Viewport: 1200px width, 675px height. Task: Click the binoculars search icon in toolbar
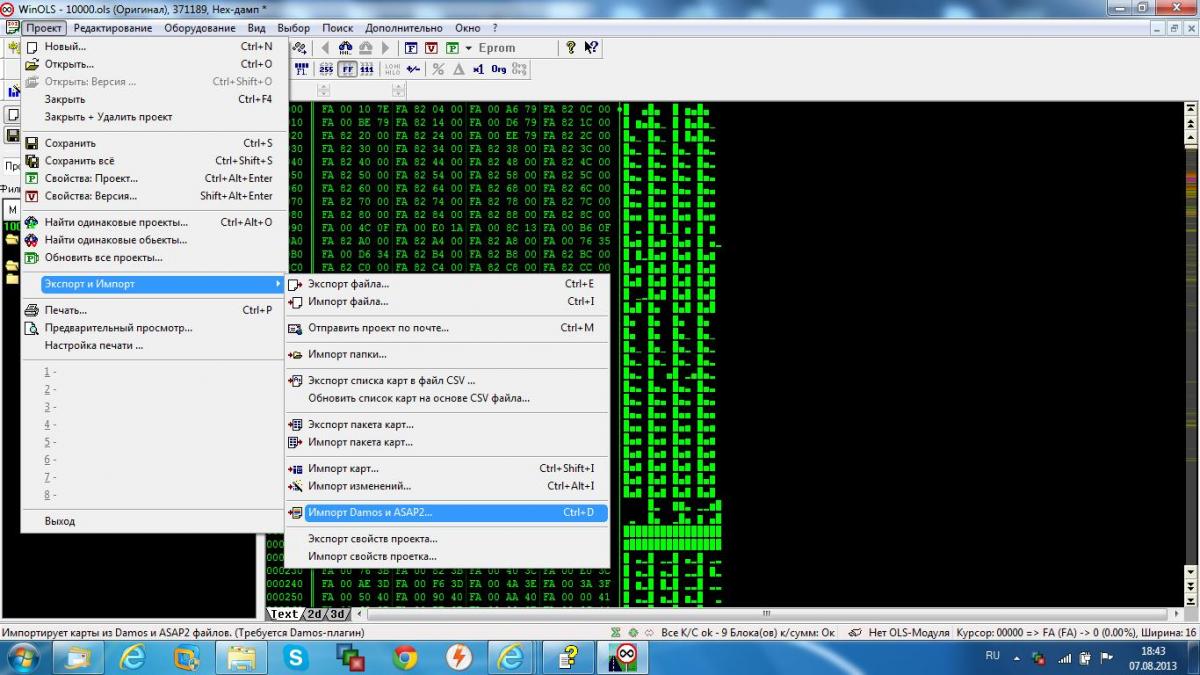[345, 48]
